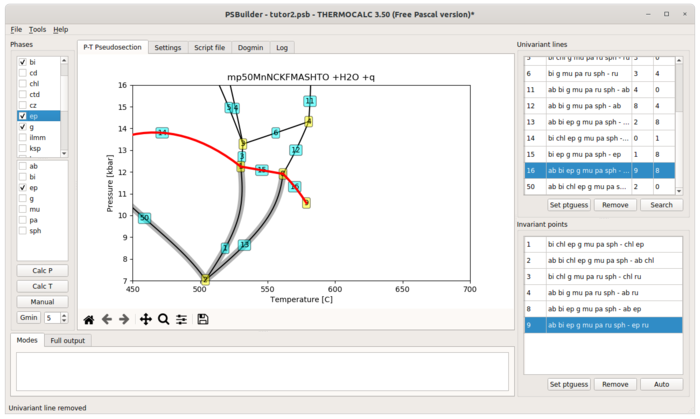Image resolution: width=700 pixels, height=419 pixels.
Task: Open the Tools menu
Action: [x=38, y=29]
